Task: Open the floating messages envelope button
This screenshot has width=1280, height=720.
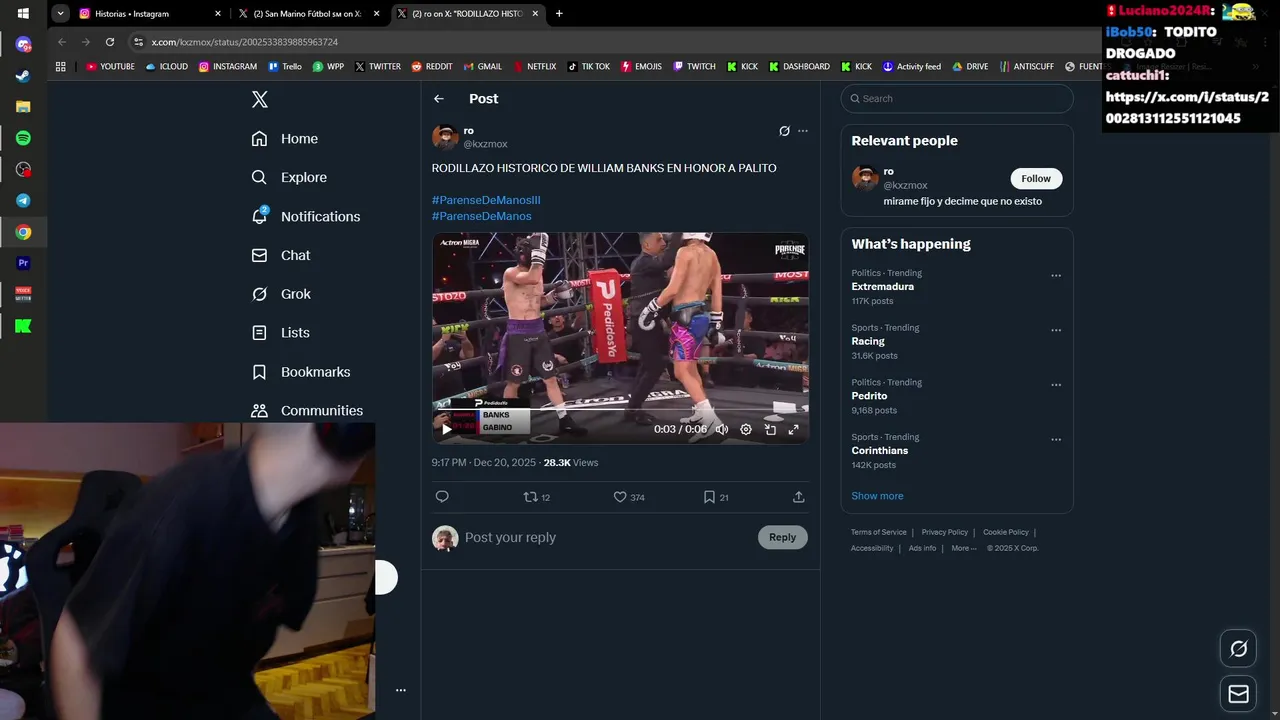Action: 1238,694
